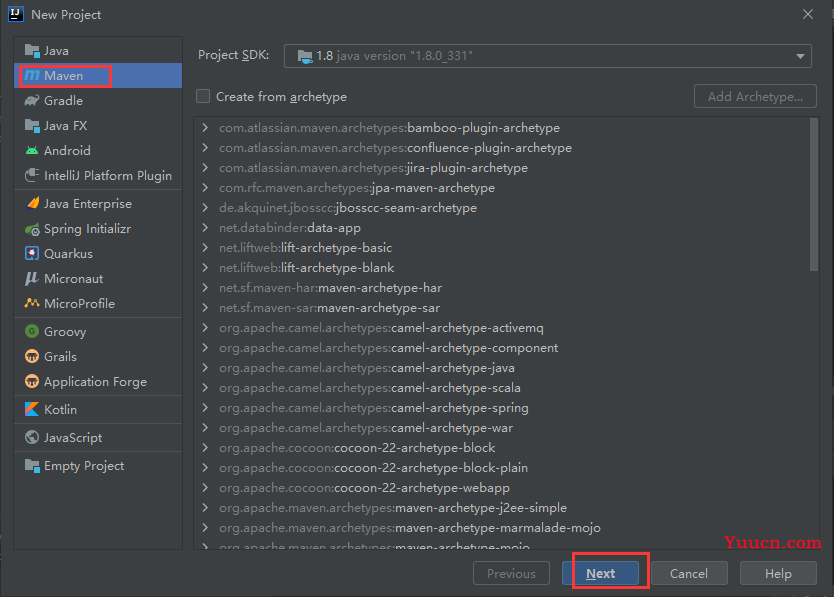Click the IntelliJ IDEA logo in title bar
The height and width of the screenshot is (597, 834).
[x=15, y=14]
